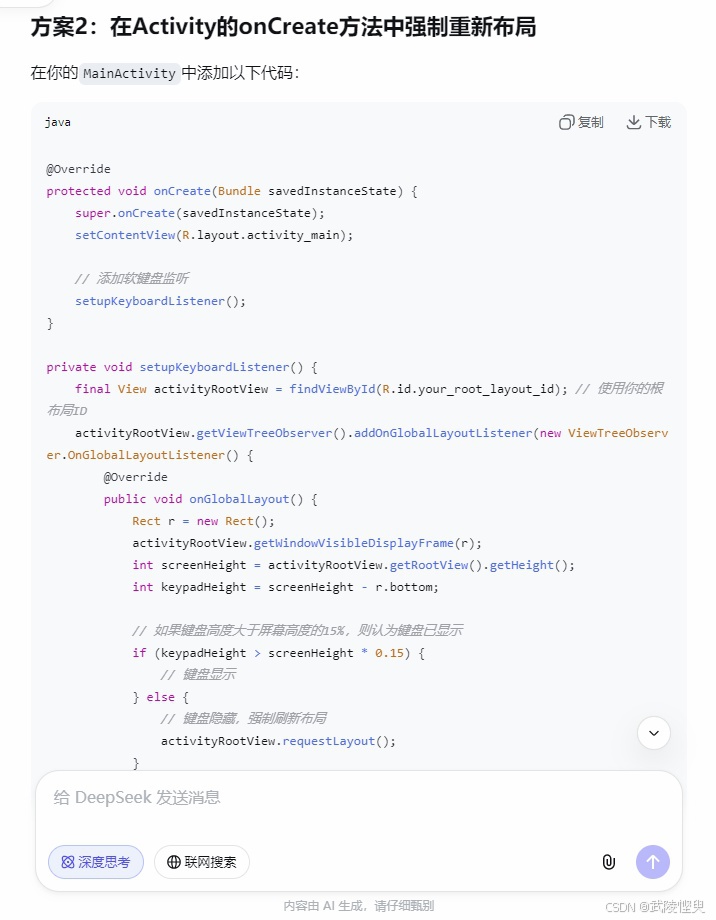This screenshot has height=920, width=716.
Task: Click the 'protected void onCreate' line
Action: pos(232,191)
